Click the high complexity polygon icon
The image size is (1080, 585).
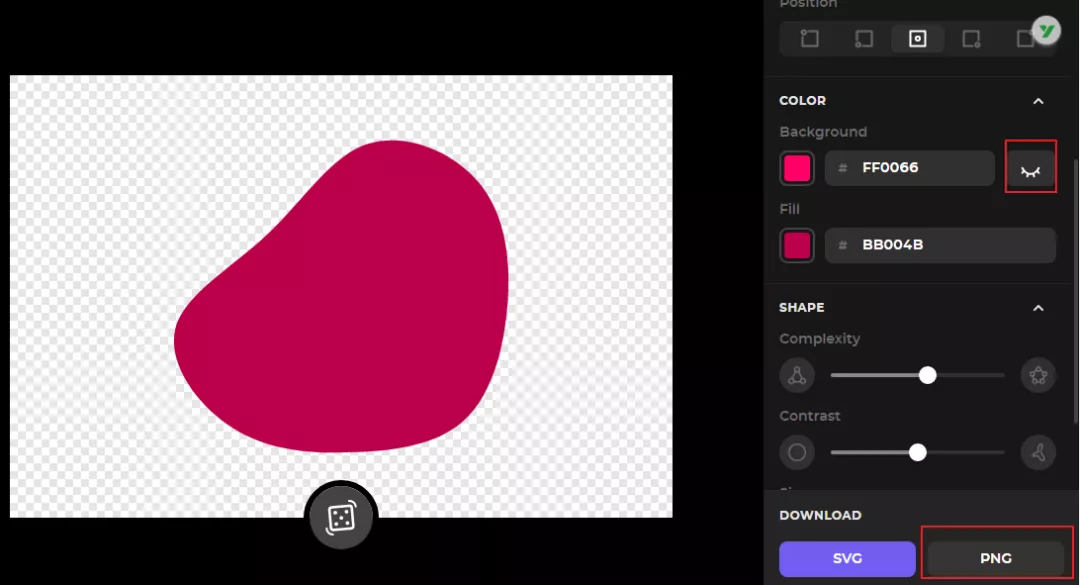pyautogui.click(x=1038, y=376)
